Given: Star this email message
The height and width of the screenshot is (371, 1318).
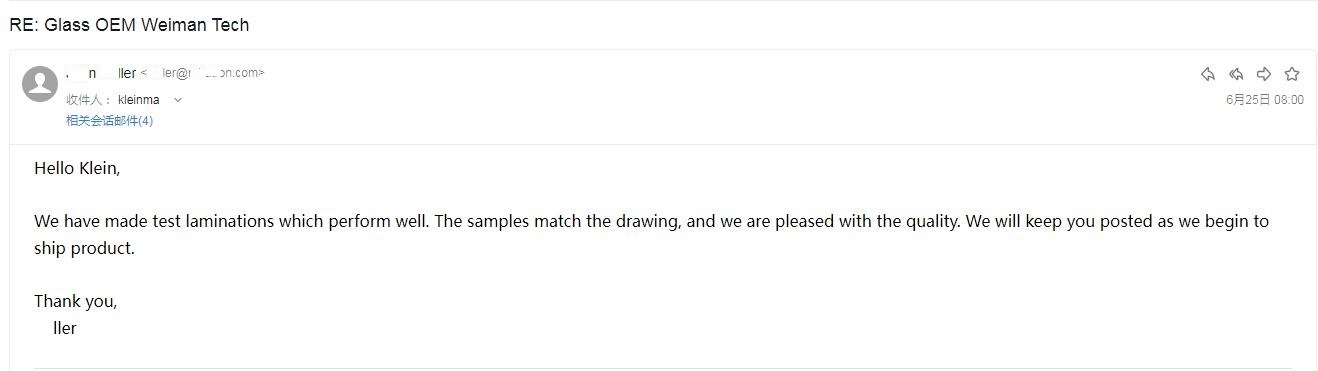Looking at the screenshot, I should pos(1292,74).
